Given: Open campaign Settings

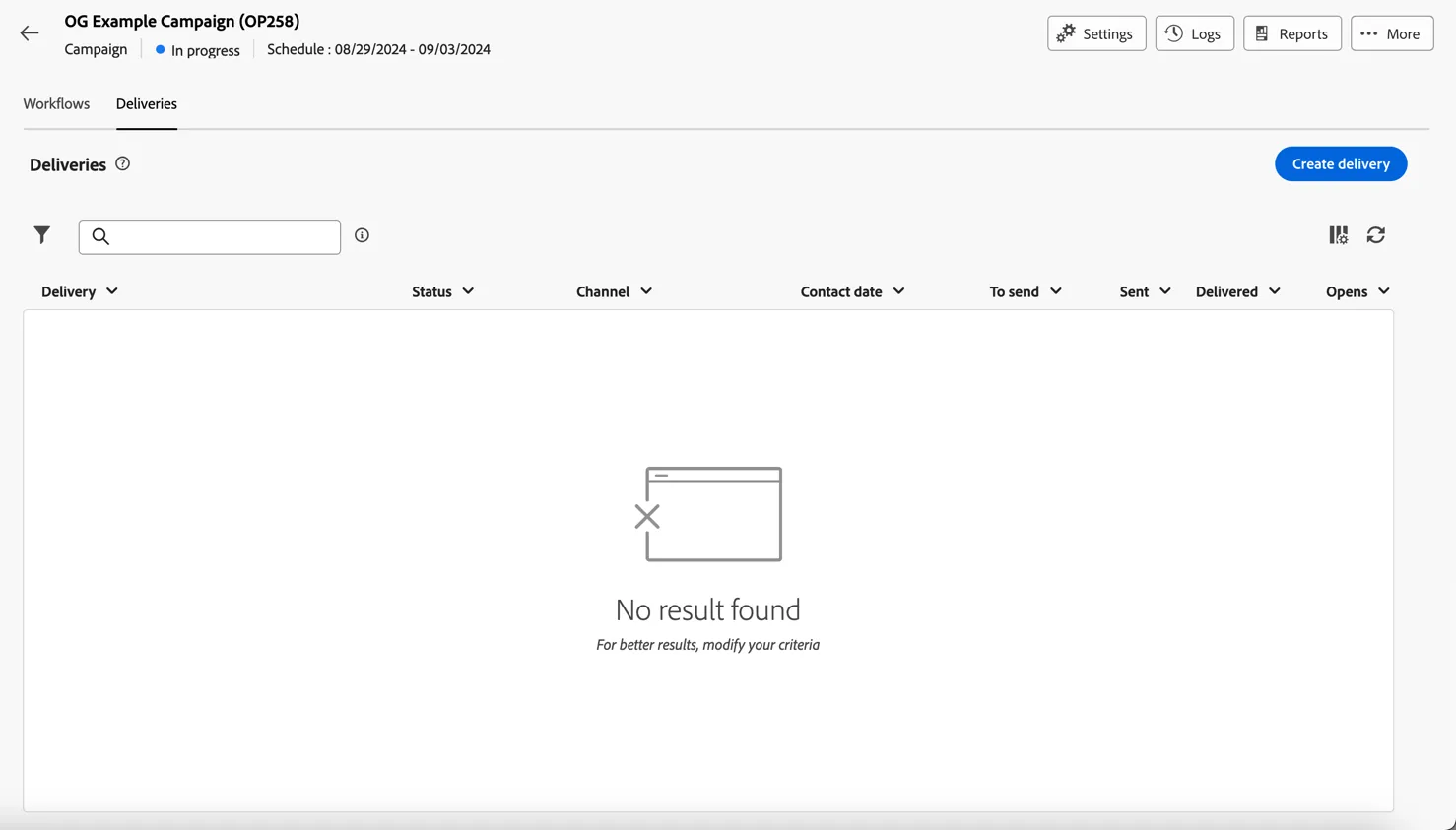Looking at the screenshot, I should click(x=1096, y=33).
